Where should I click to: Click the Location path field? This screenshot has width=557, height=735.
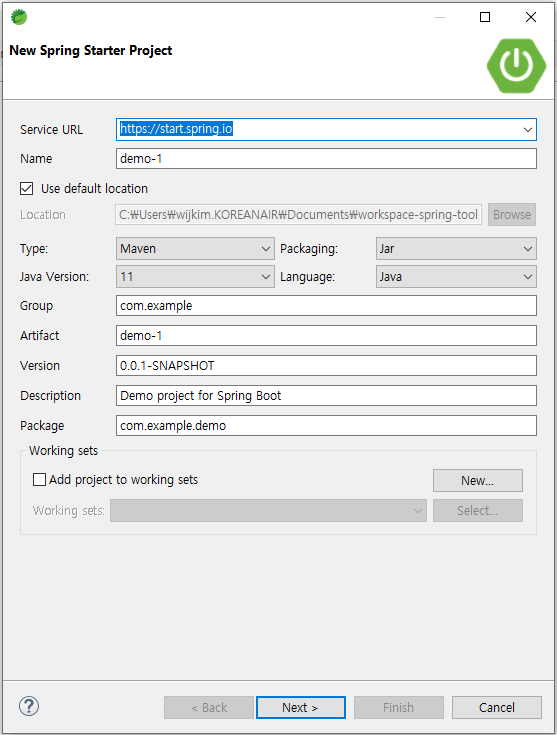pyautogui.click(x=299, y=215)
